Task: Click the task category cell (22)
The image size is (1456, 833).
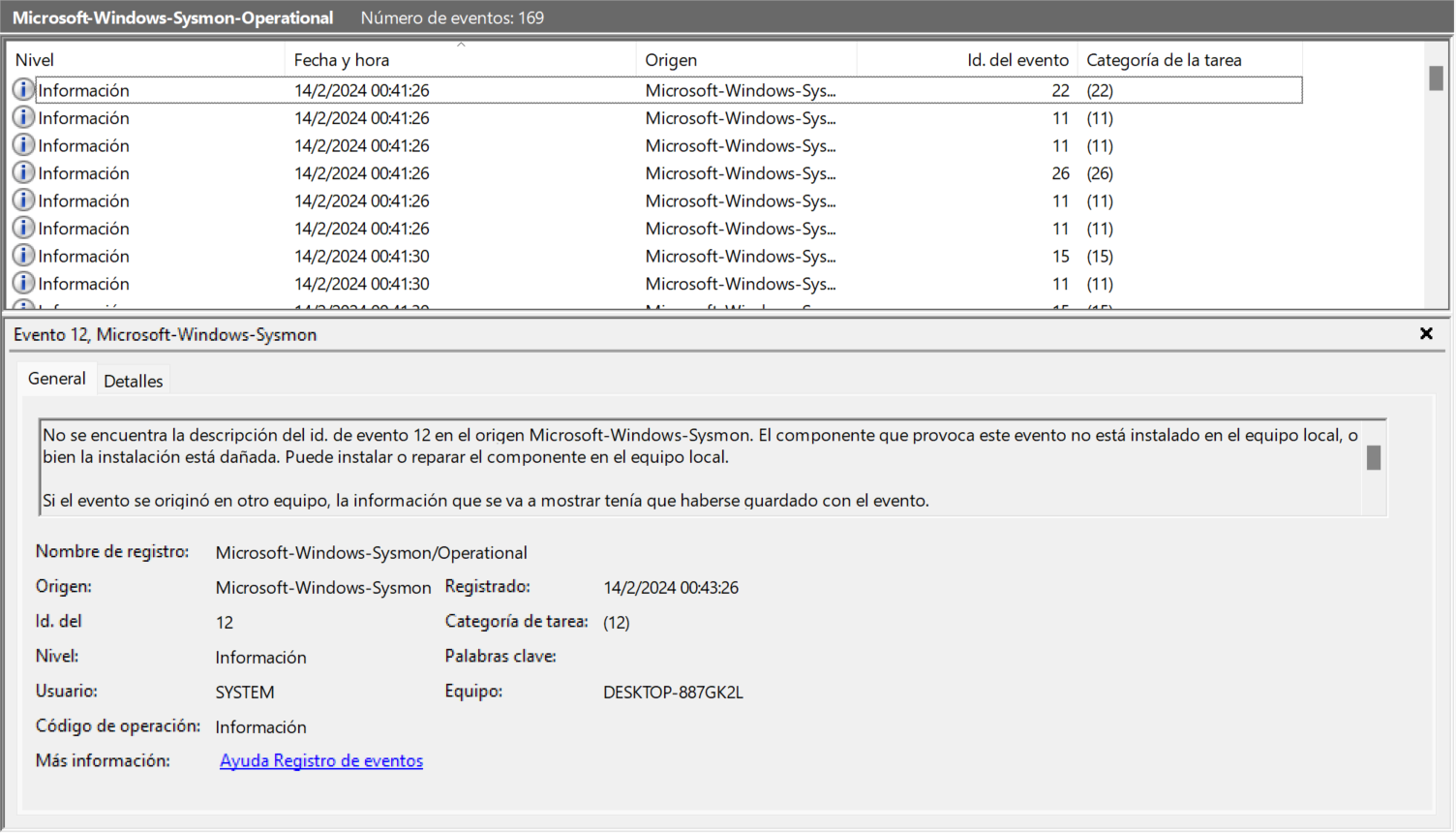Action: click(1100, 91)
